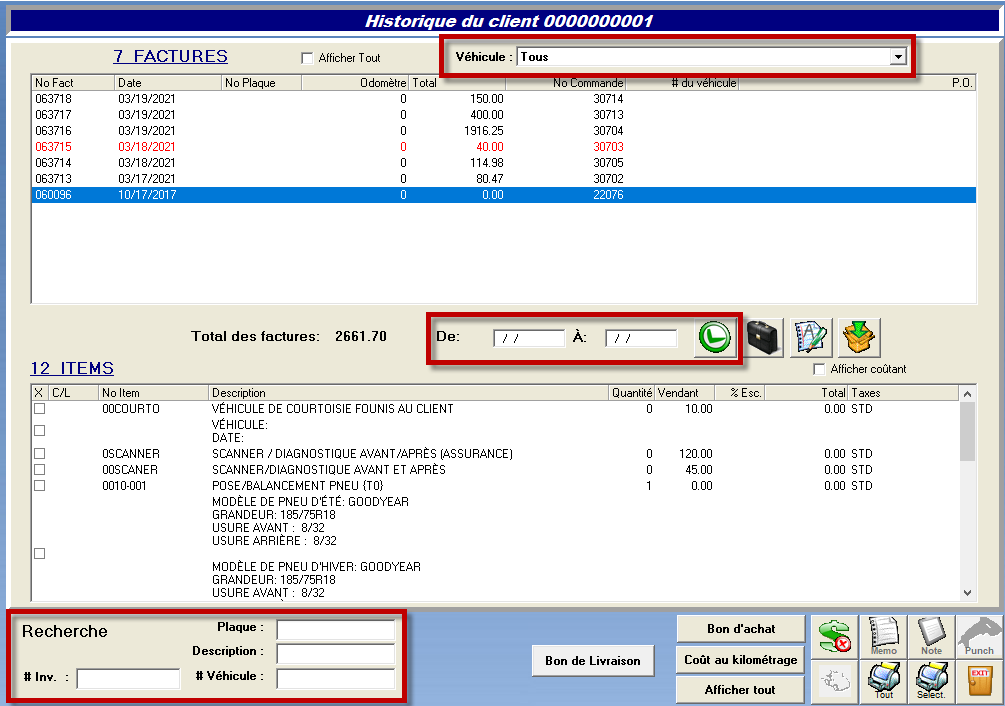Click the Taxes column header
Viewport: 1005px width, 706px height.
903,393
